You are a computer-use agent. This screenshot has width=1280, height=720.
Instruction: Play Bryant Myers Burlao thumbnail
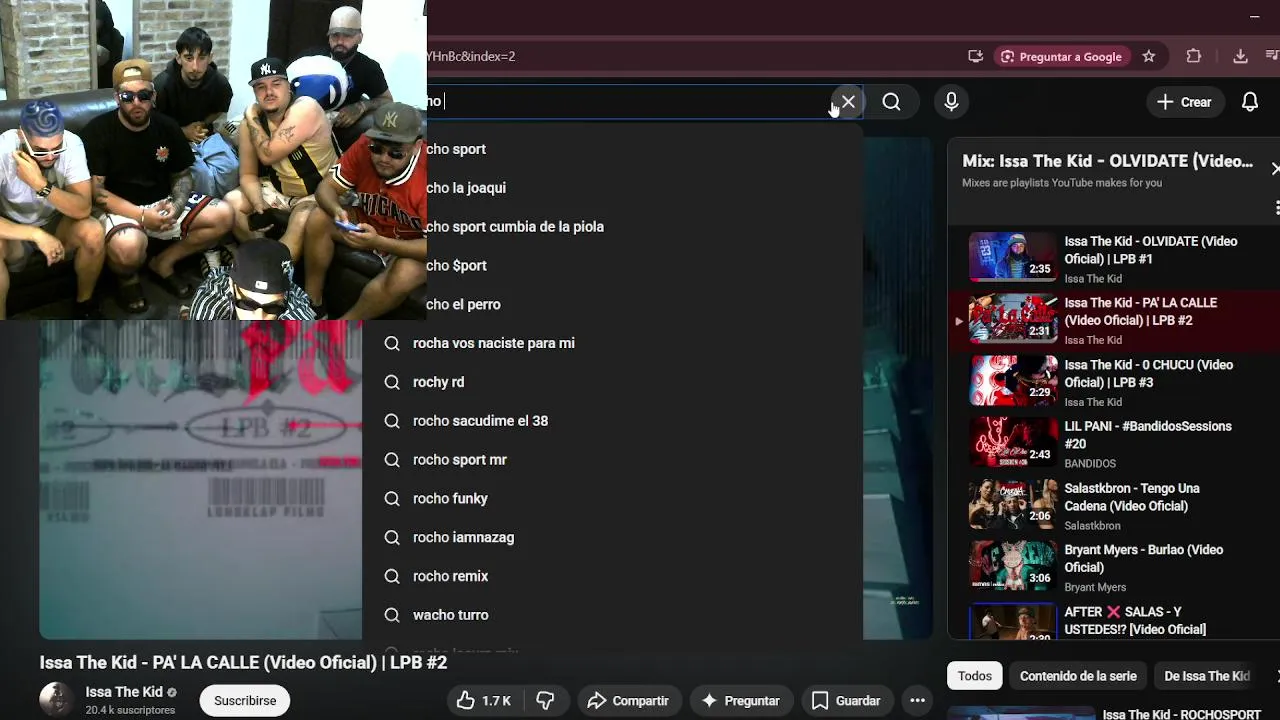coord(1013,565)
